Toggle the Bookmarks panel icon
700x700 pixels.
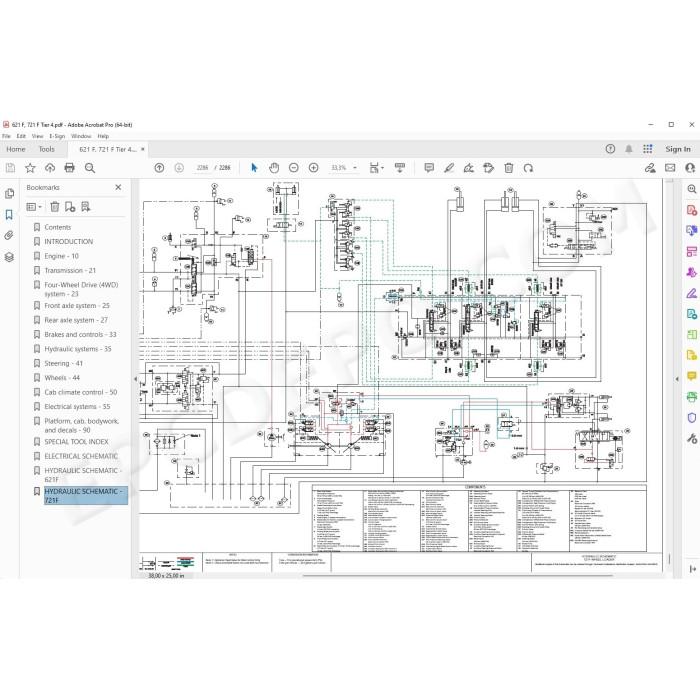coord(9,215)
